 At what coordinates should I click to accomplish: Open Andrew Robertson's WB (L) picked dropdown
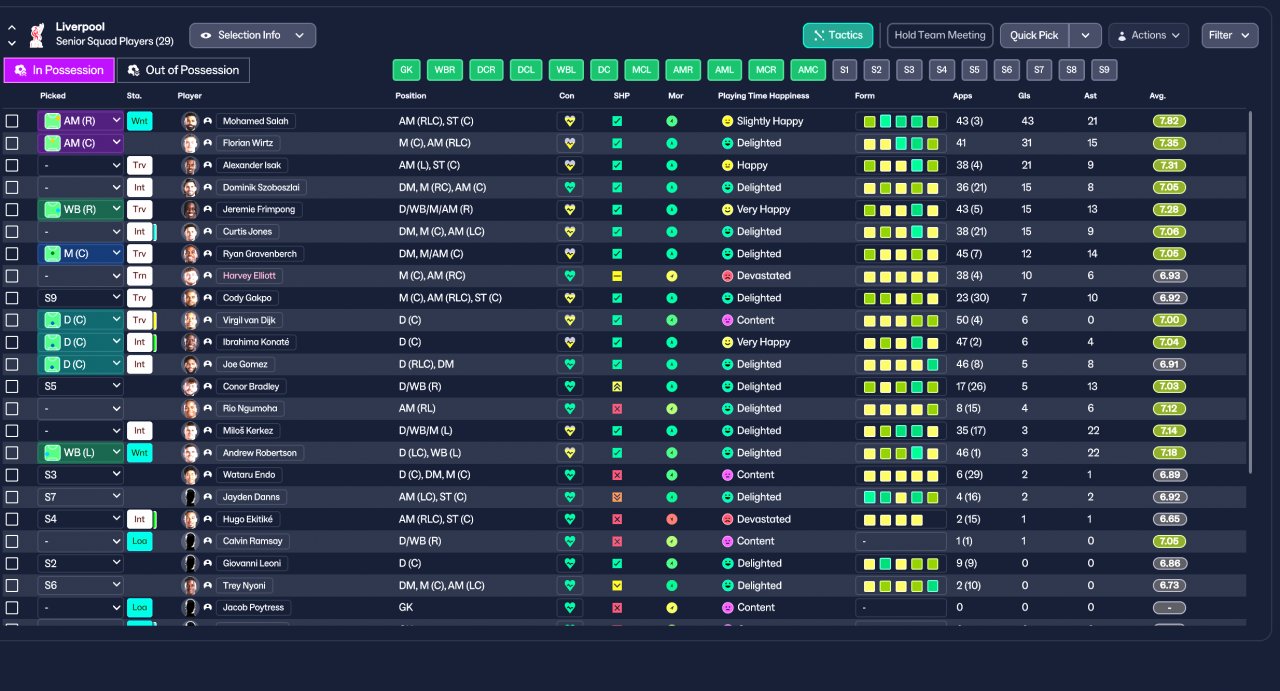tap(81, 453)
